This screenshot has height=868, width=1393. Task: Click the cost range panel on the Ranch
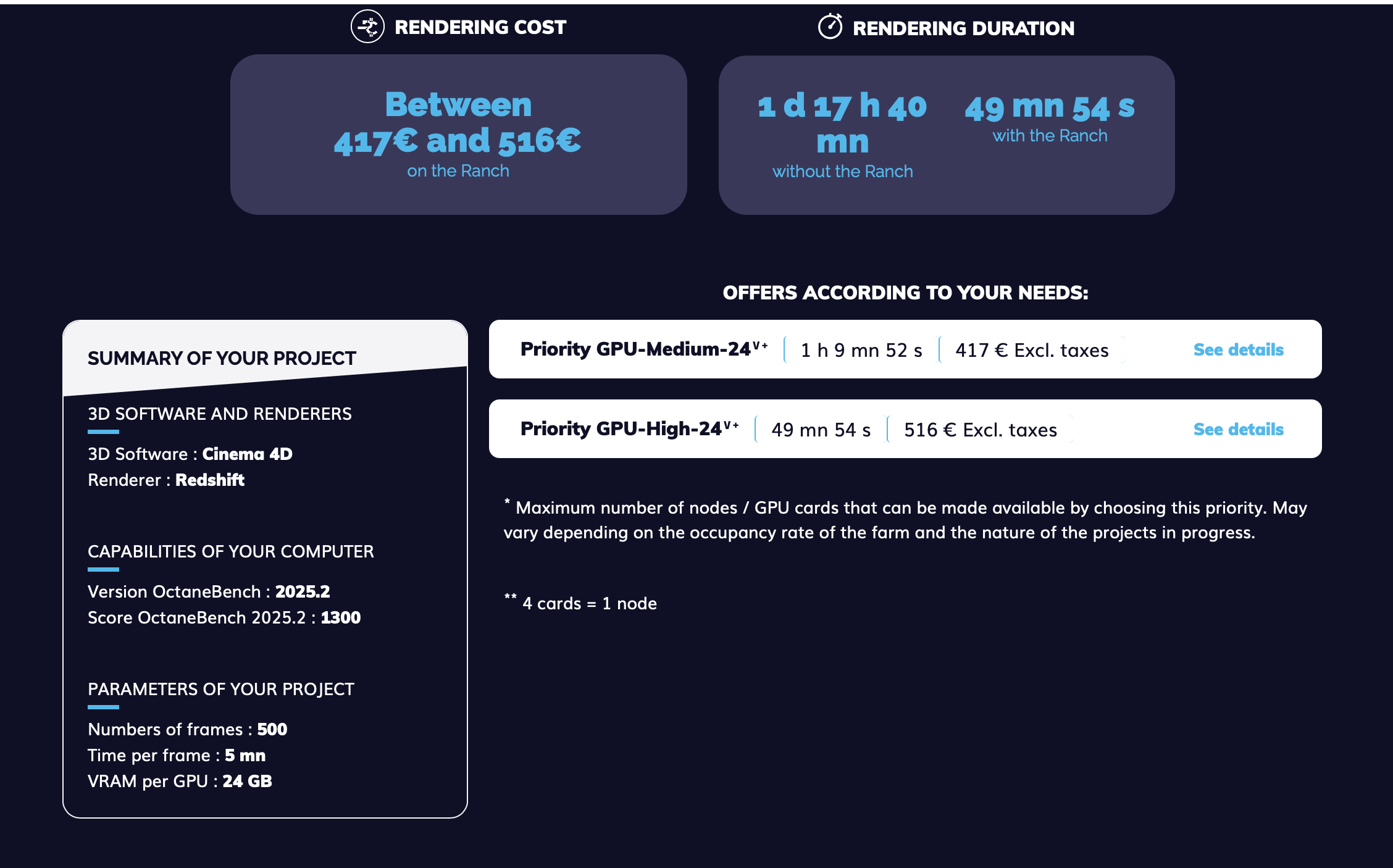[458, 135]
